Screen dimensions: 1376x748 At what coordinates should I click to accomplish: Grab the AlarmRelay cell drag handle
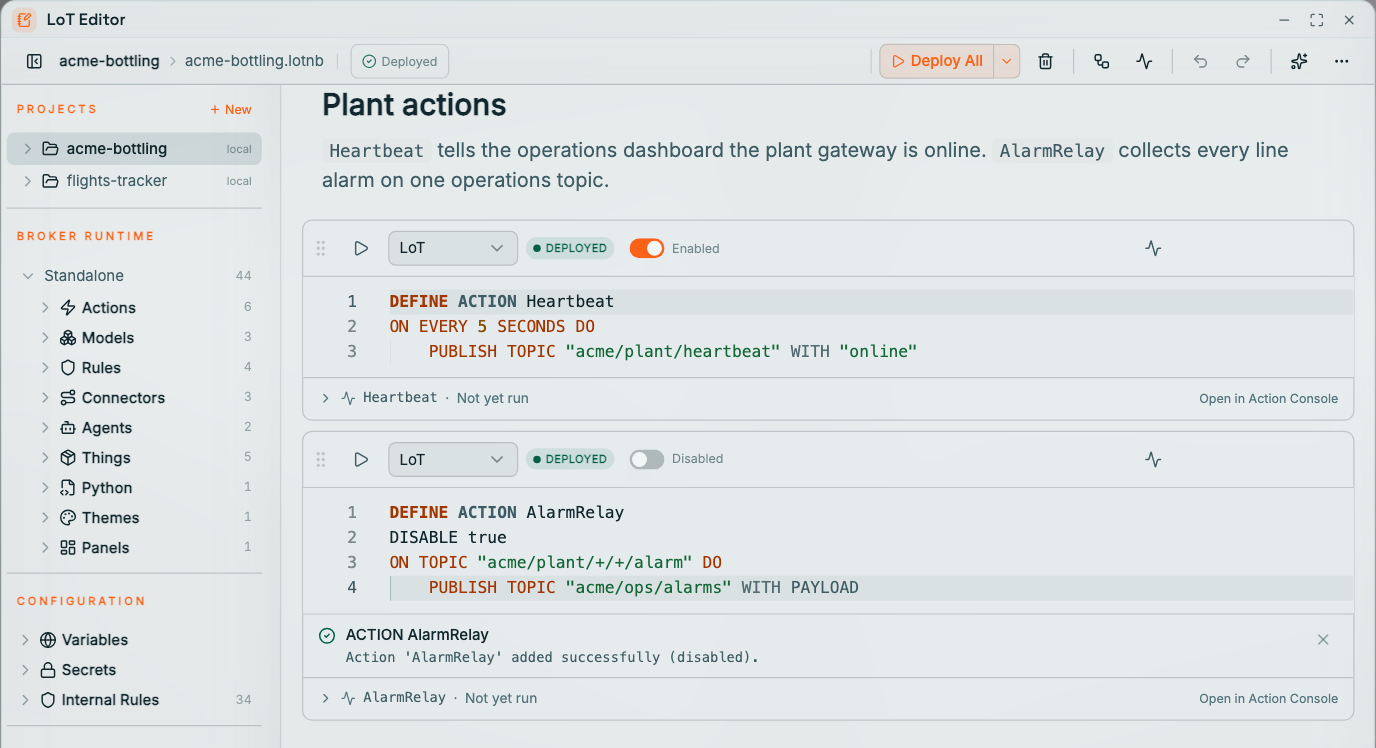[321, 459]
